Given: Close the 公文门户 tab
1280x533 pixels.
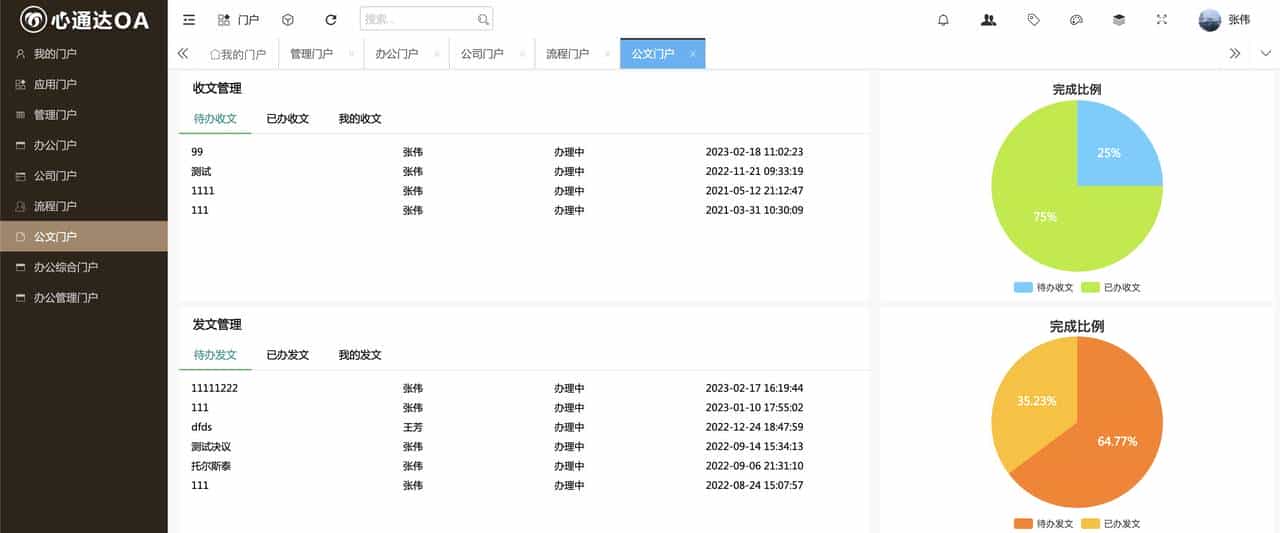Looking at the screenshot, I should click(692, 54).
